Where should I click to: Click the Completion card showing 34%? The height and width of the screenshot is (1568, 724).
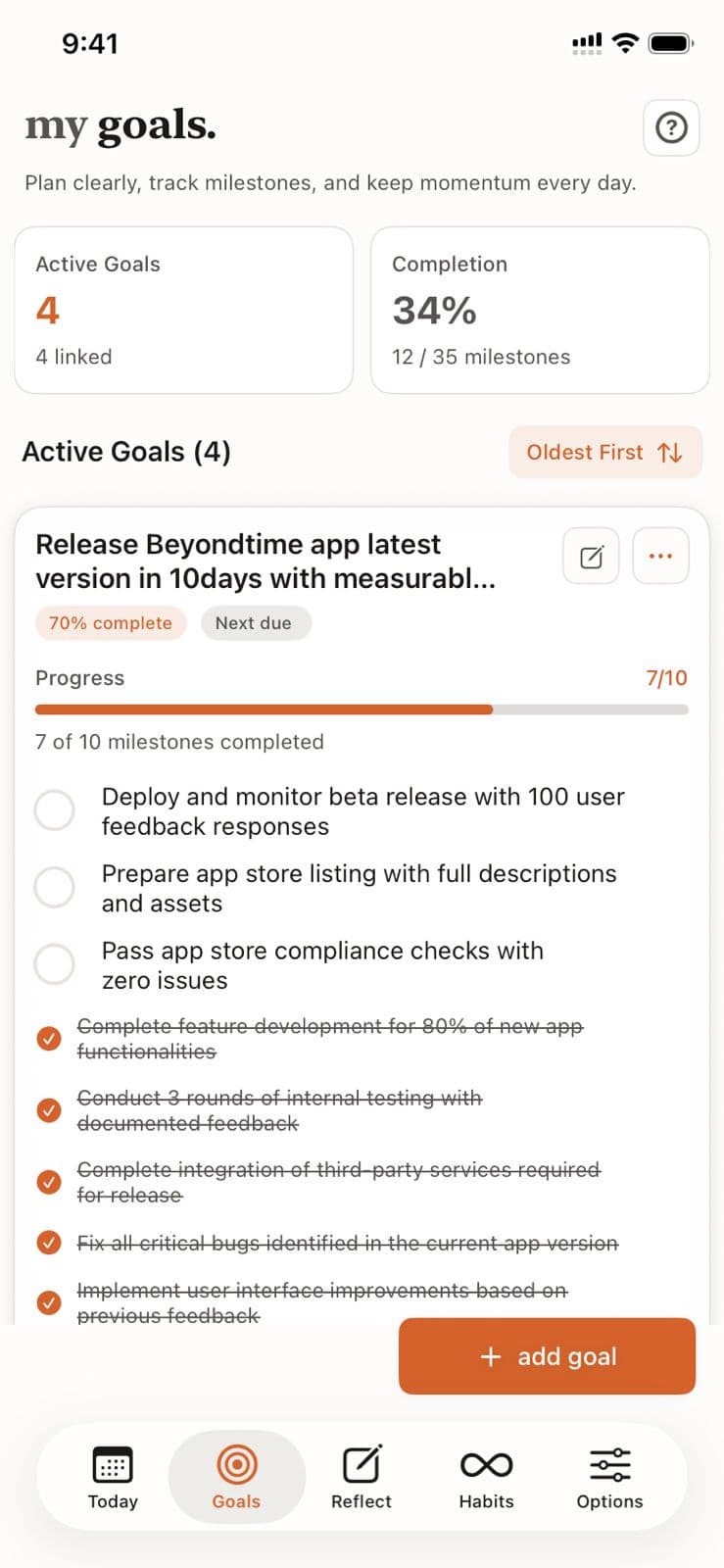[x=540, y=310]
